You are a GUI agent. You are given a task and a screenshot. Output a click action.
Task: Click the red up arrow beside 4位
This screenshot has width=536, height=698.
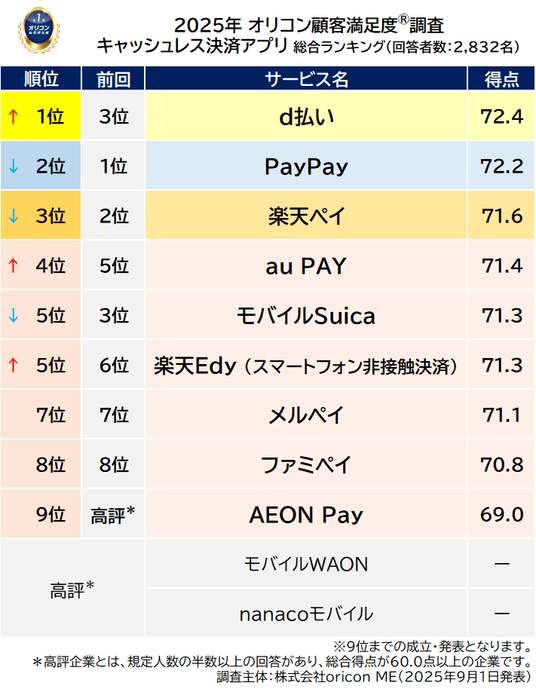pyautogui.click(x=13, y=266)
